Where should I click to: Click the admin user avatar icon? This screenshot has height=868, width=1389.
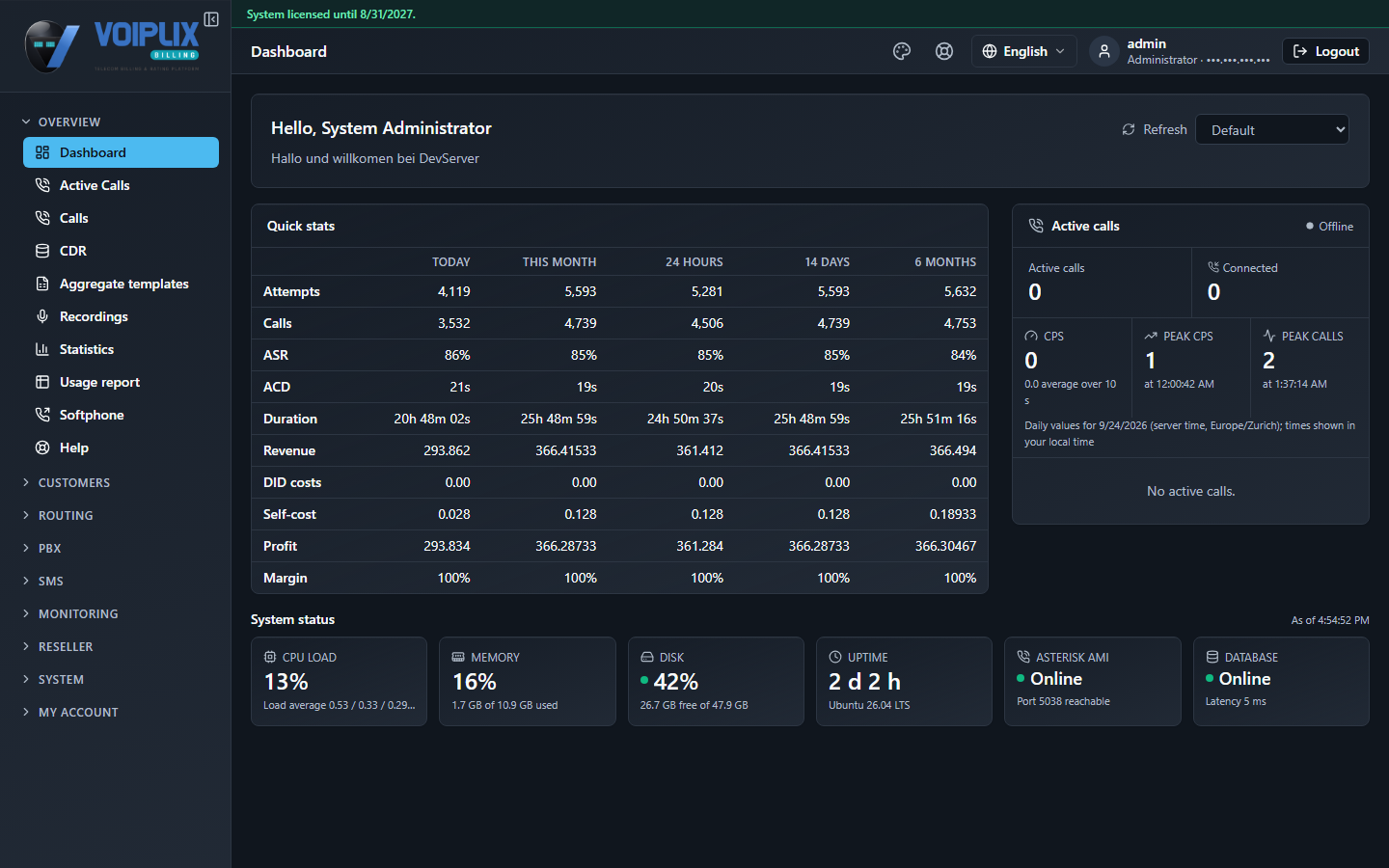pos(1104,51)
